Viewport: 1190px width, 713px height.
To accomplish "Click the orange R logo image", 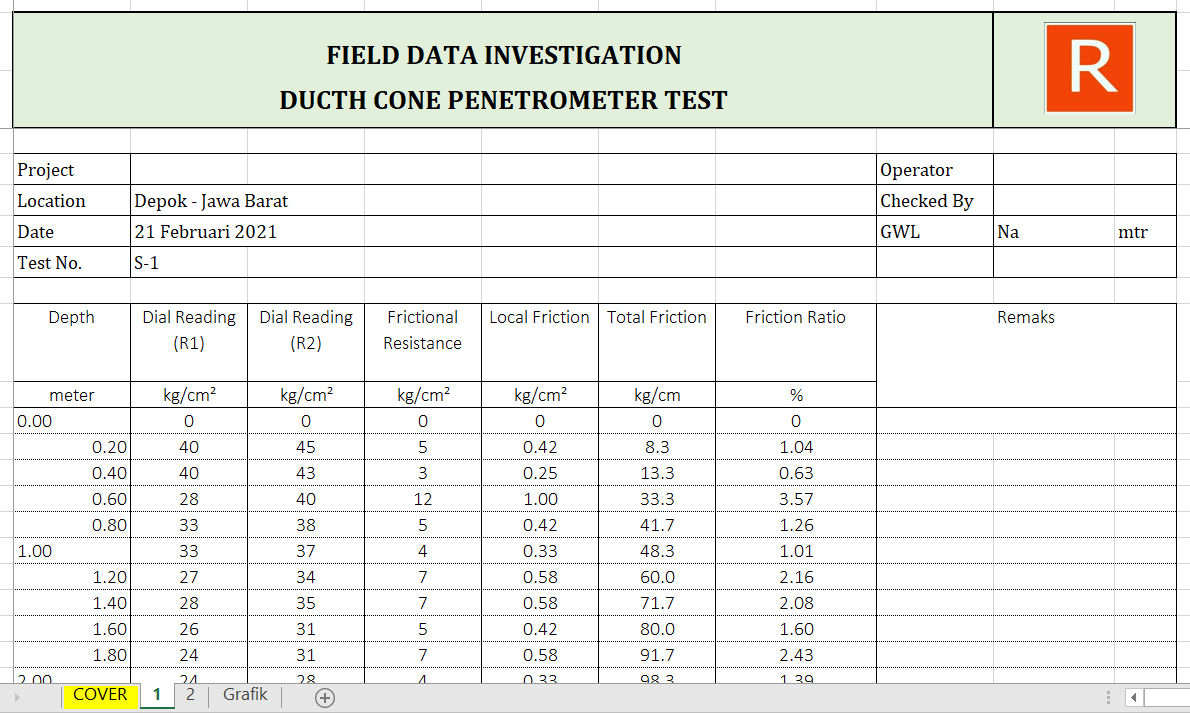I will click(1088, 67).
